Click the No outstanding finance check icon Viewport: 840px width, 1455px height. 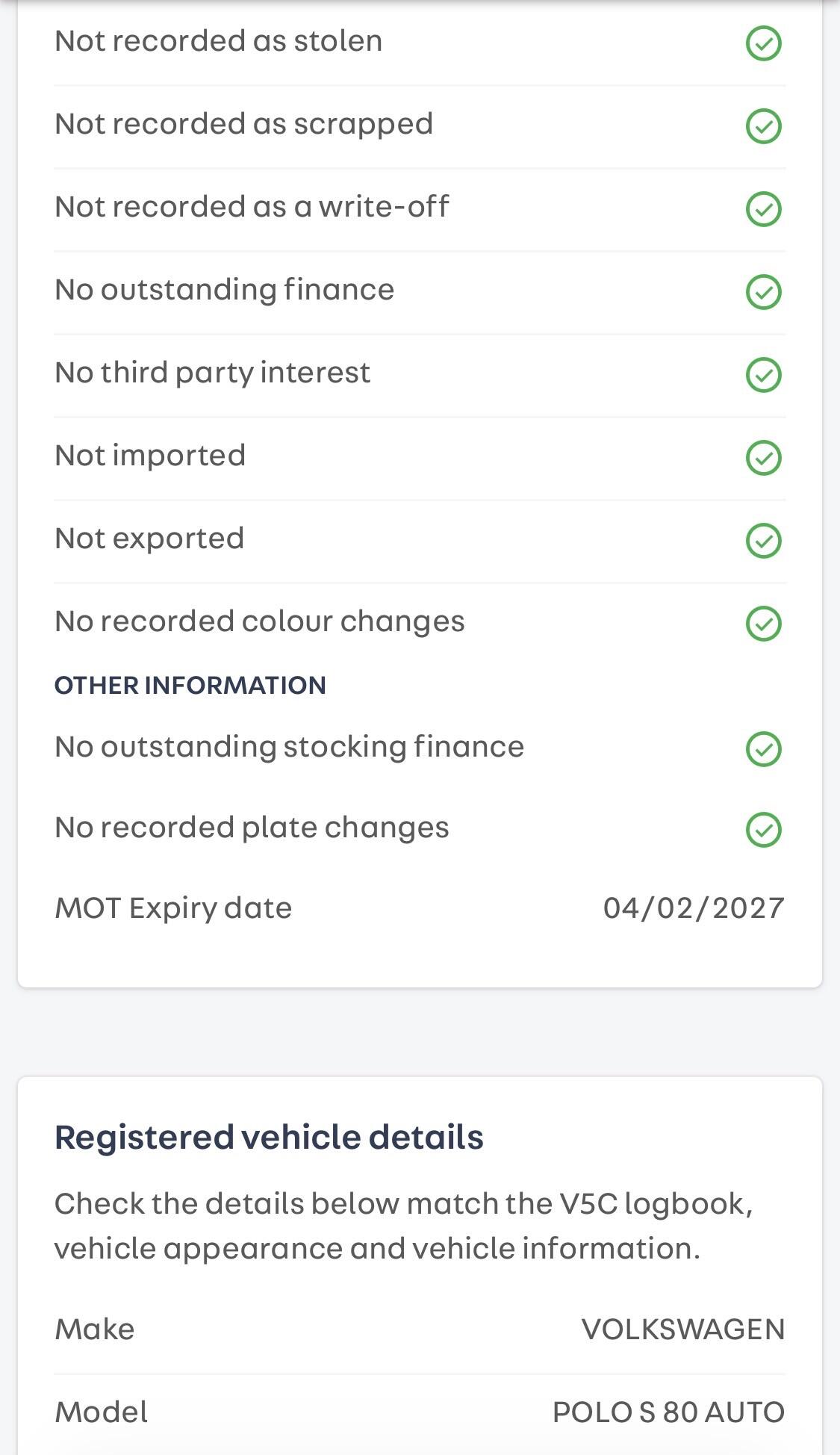[x=763, y=292]
